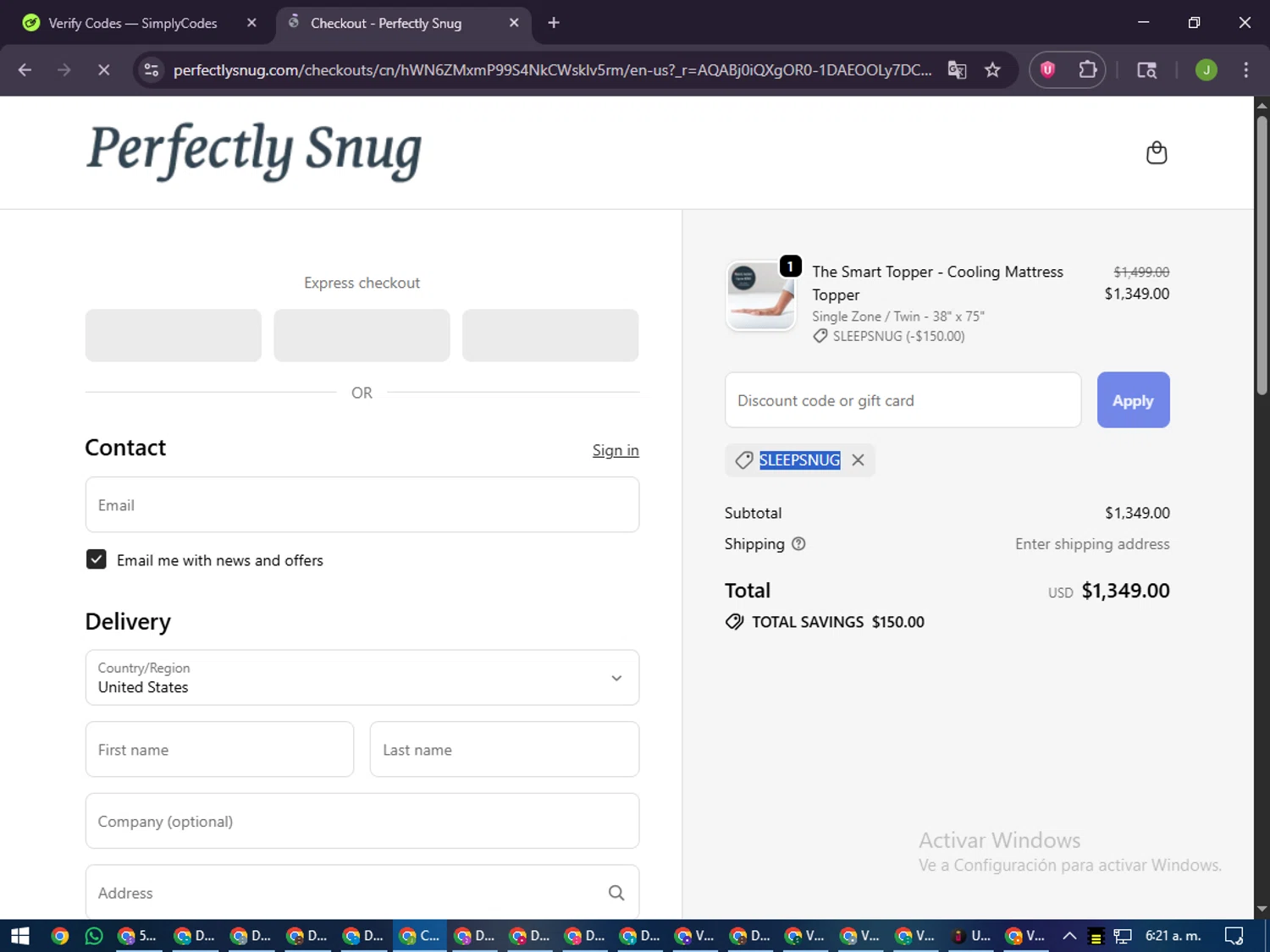The height and width of the screenshot is (952, 1270).
Task: Click the Apply discount button
Action: [1133, 400]
